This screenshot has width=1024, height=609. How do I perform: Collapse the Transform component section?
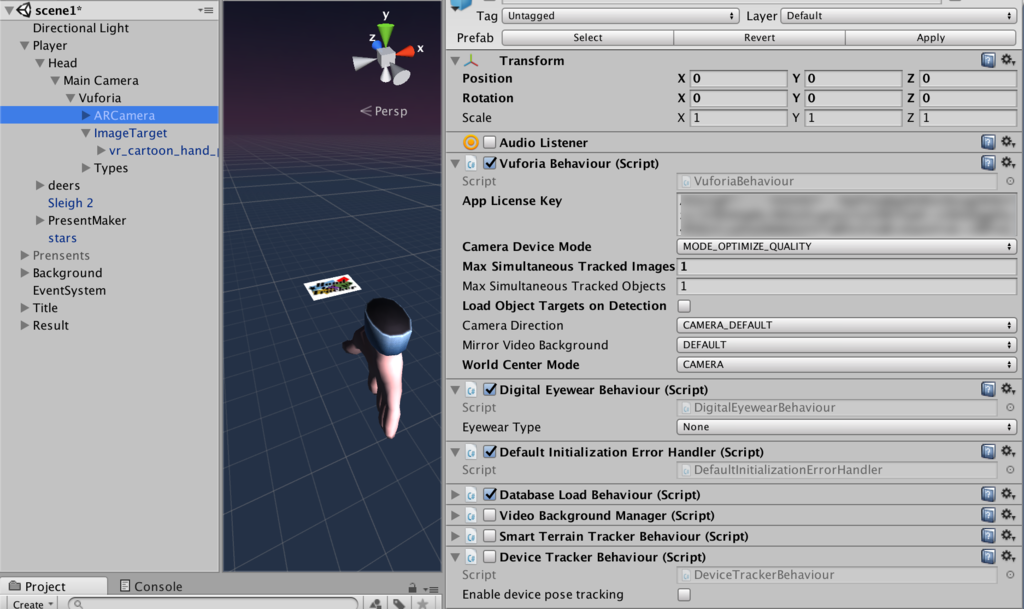pyautogui.click(x=455, y=61)
